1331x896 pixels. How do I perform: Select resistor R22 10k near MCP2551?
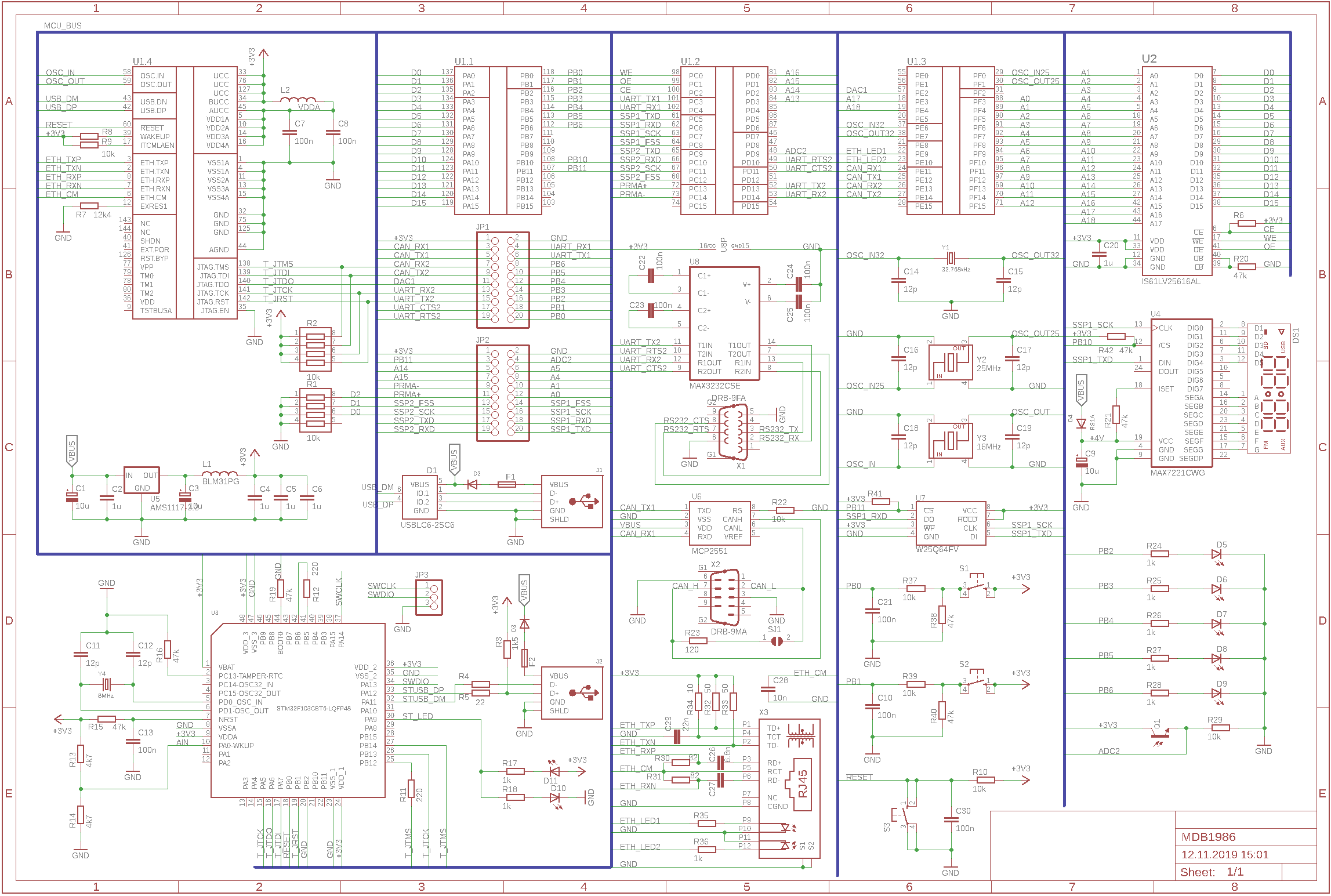tap(785, 510)
